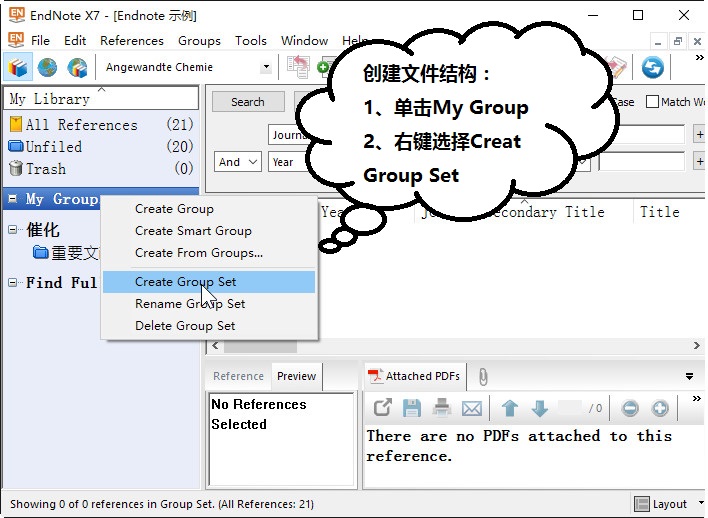The height and width of the screenshot is (518, 708).
Task: Click the Search button
Action: (x=248, y=102)
